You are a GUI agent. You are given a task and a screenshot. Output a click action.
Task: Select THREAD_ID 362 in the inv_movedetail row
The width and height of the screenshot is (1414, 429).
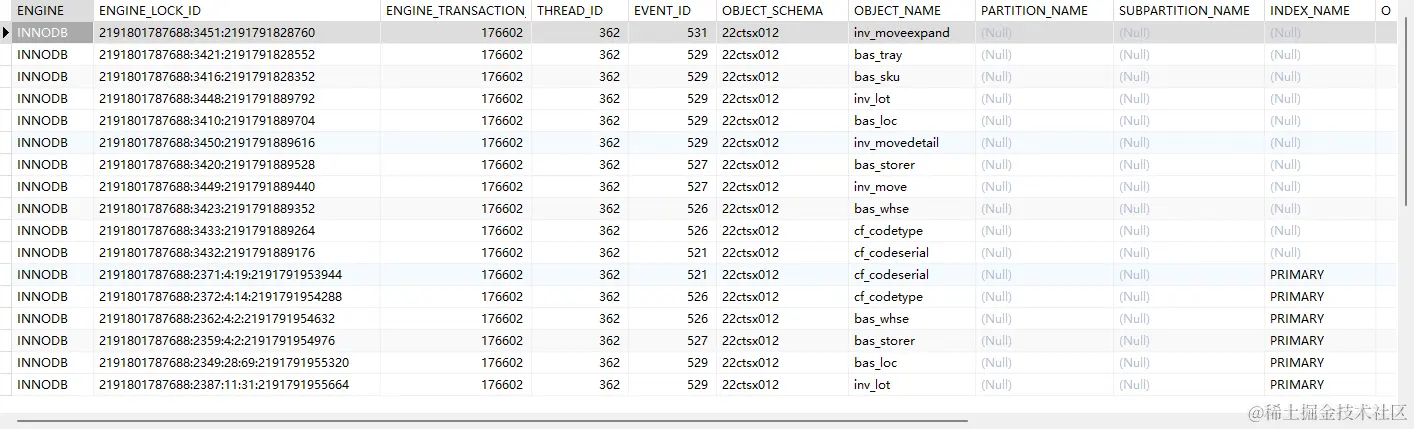pos(579,143)
